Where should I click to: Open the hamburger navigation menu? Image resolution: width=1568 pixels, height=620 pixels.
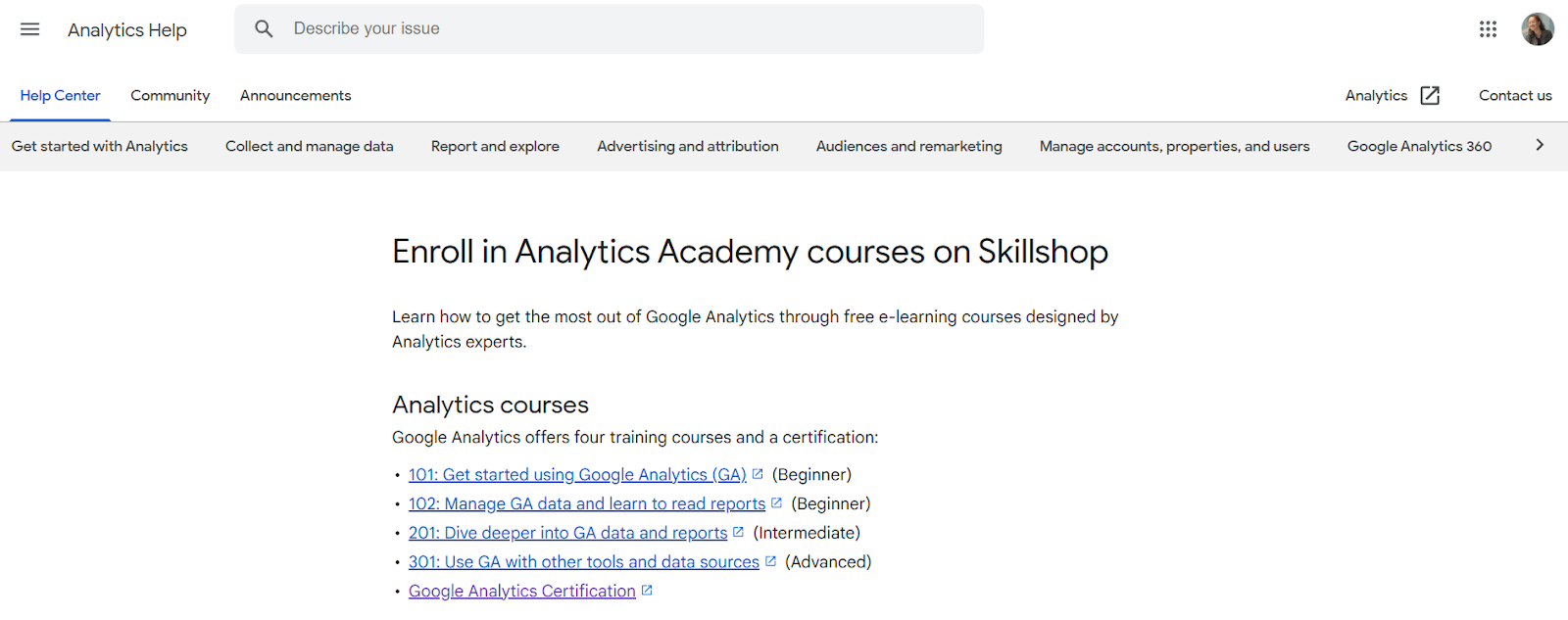coord(29,28)
